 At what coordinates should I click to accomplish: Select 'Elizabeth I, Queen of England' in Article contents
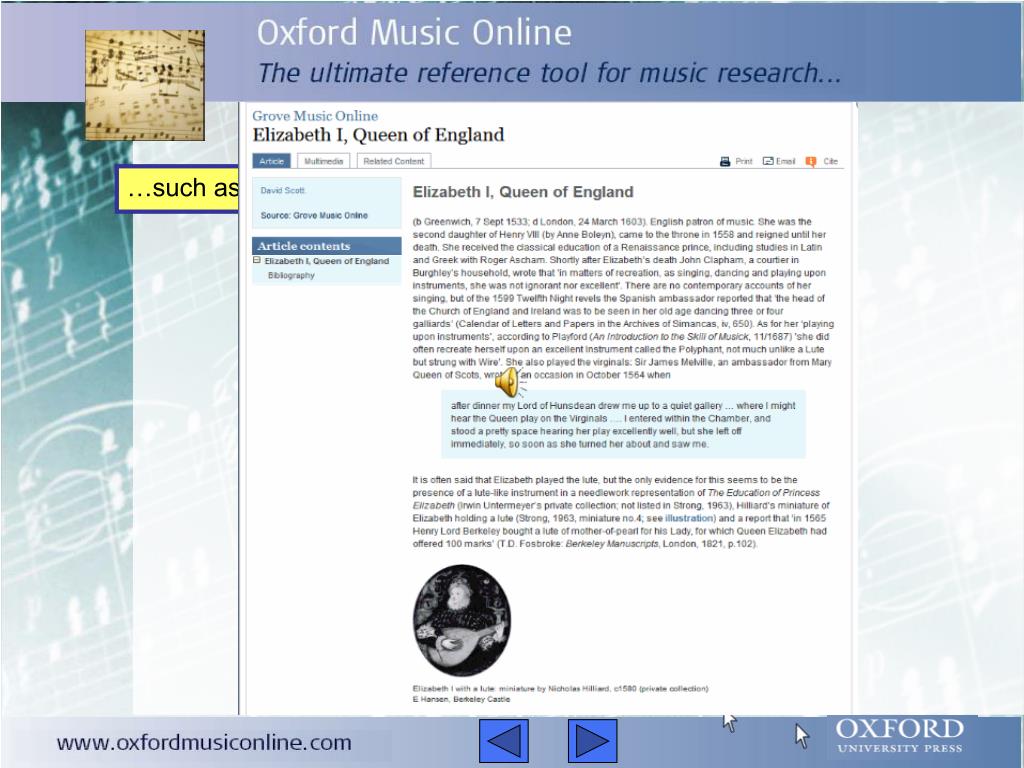point(327,261)
